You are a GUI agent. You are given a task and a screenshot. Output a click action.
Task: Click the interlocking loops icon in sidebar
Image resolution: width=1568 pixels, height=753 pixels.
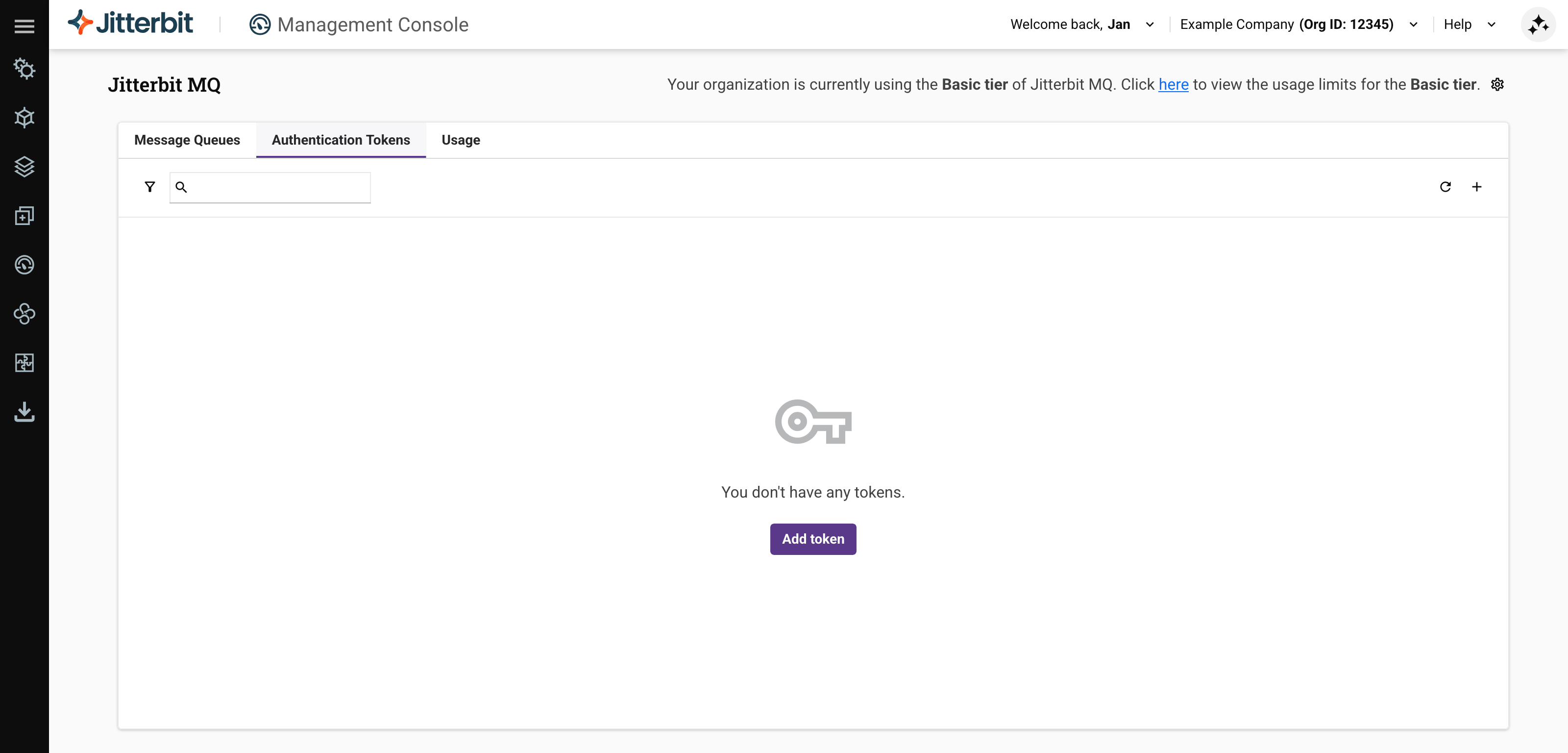tap(24, 314)
